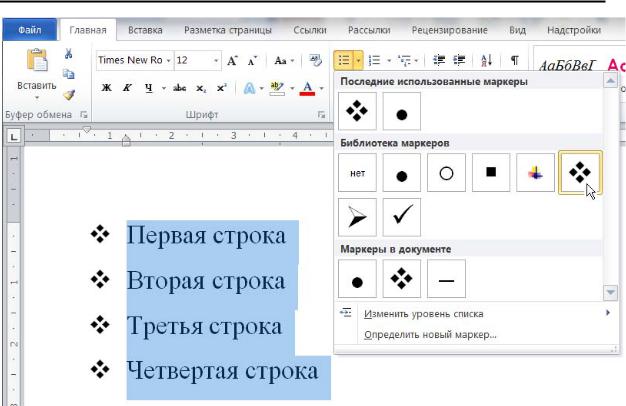Viewport: 626px width, 406px height.
Task: Click the Clear Formatting icon
Action: (315, 61)
